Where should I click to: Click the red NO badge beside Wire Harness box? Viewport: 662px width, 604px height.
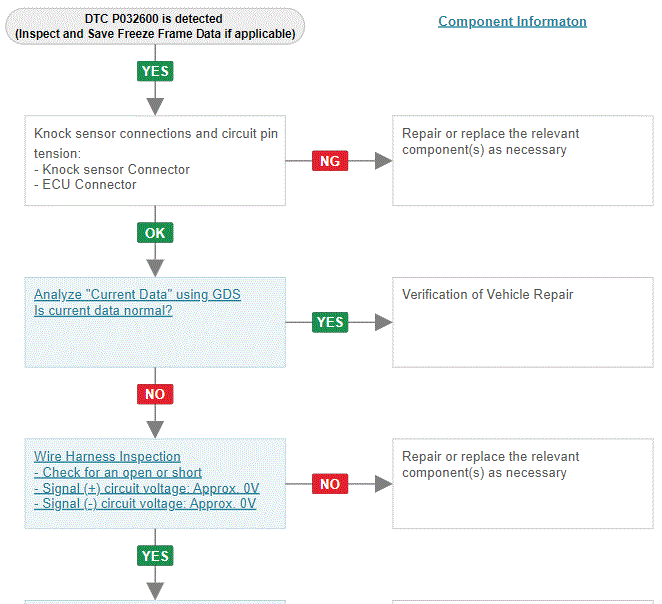(x=330, y=484)
